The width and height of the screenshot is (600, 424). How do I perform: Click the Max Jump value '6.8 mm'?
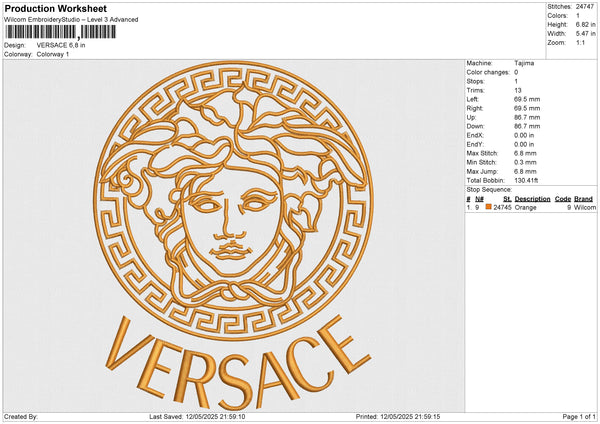coord(525,171)
